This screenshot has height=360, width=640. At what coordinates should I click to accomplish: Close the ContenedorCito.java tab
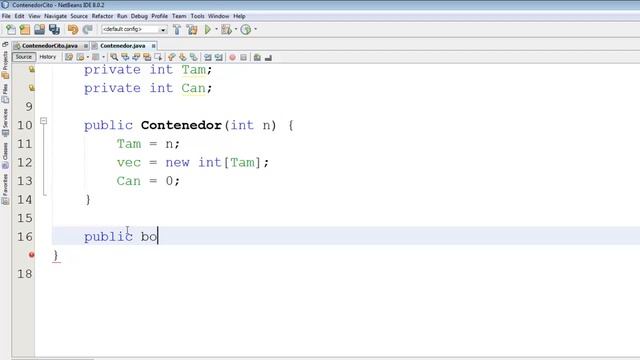pos(86,46)
